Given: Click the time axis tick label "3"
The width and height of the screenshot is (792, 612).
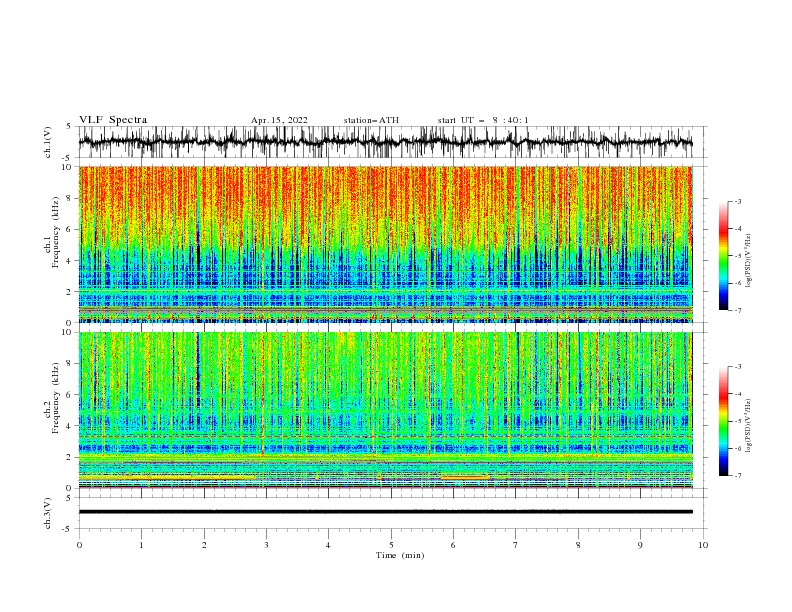Looking at the screenshot, I should point(266,545).
